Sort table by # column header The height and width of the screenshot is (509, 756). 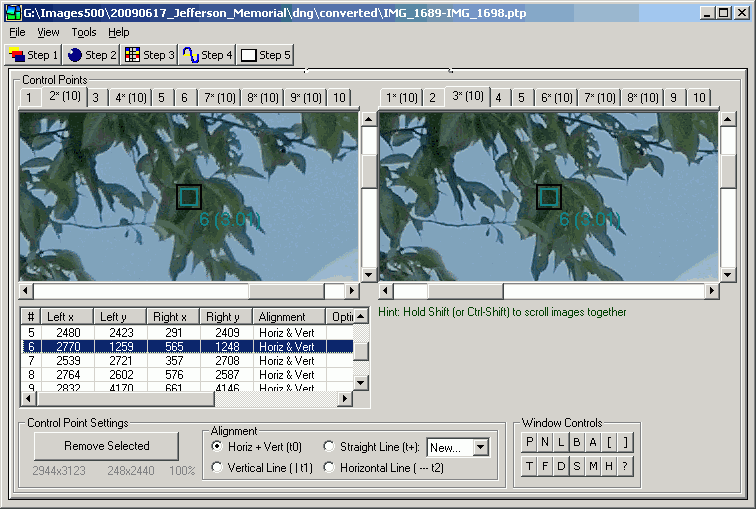(x=31, y=317)
